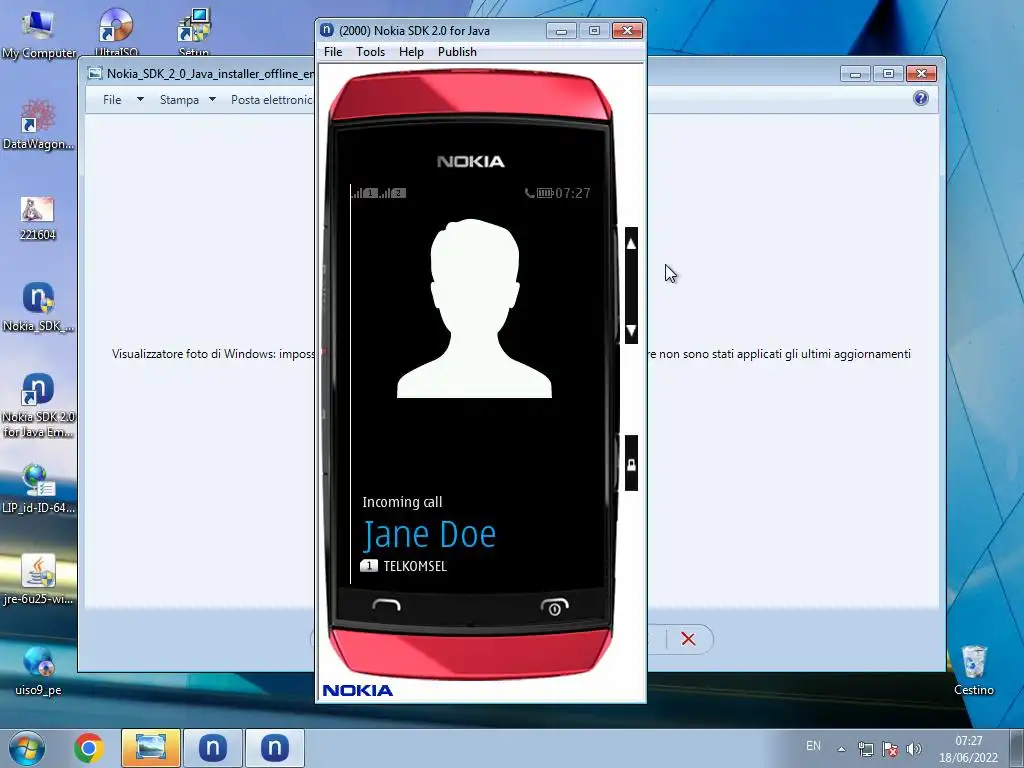Open the Publish menu in Nokia SDK
Screen dimensions: 1024x768
point(457,52)
